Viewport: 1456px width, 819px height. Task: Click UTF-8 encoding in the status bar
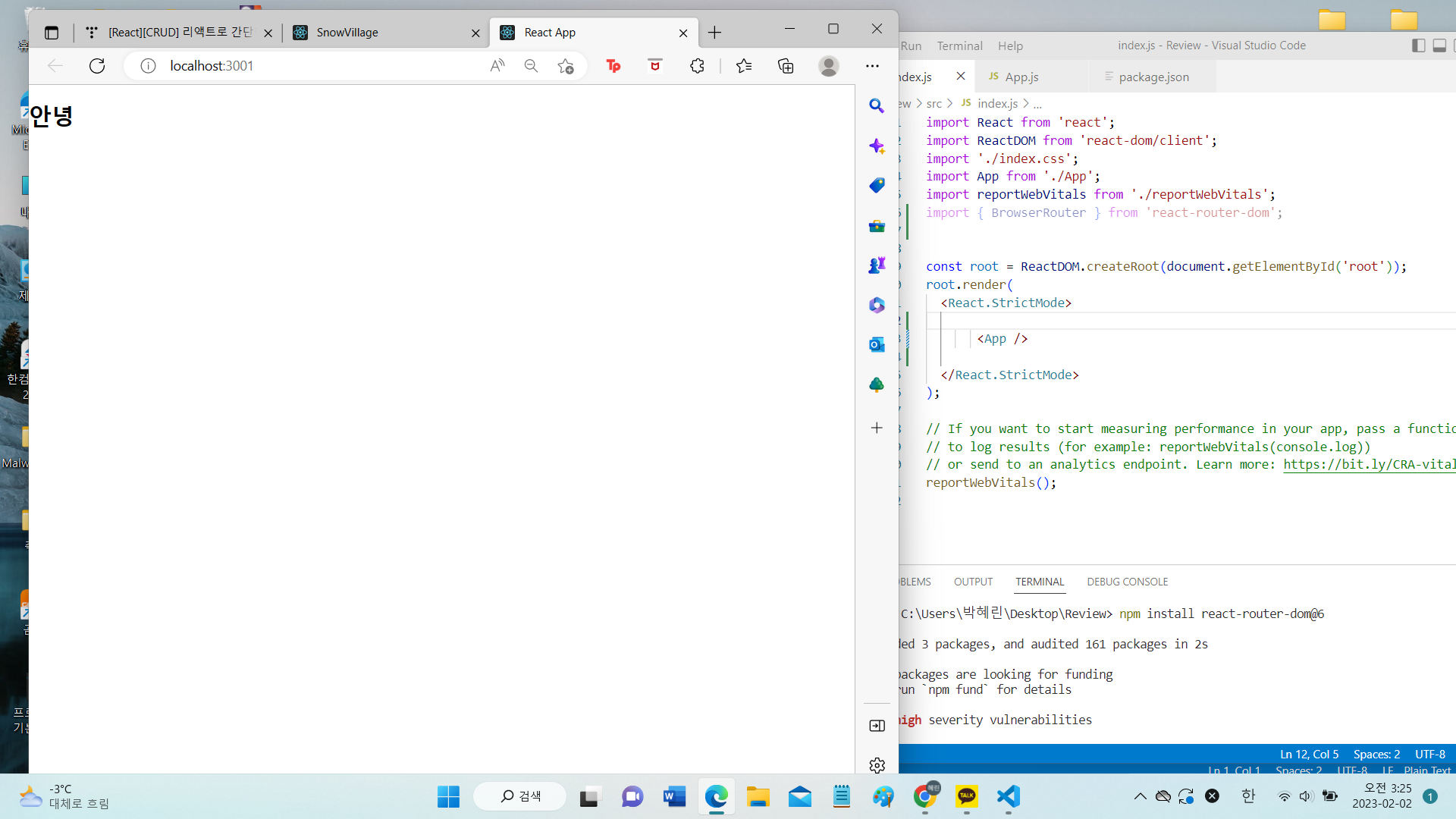point(1430,754)
